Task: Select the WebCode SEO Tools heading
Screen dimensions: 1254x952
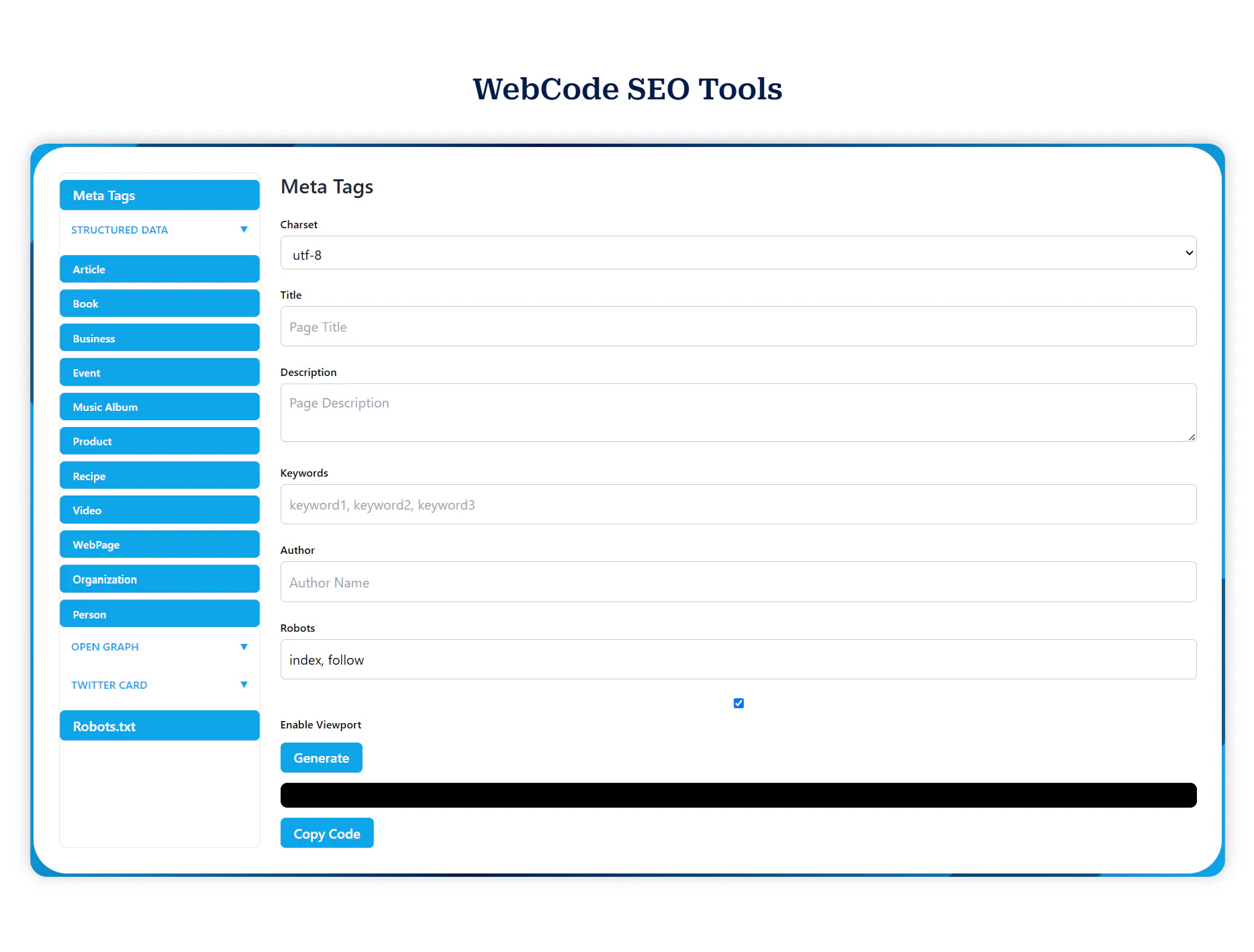Action: 628,89
